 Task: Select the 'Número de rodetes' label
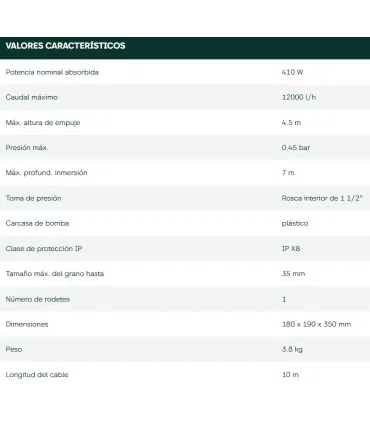(x=38, y=299)
